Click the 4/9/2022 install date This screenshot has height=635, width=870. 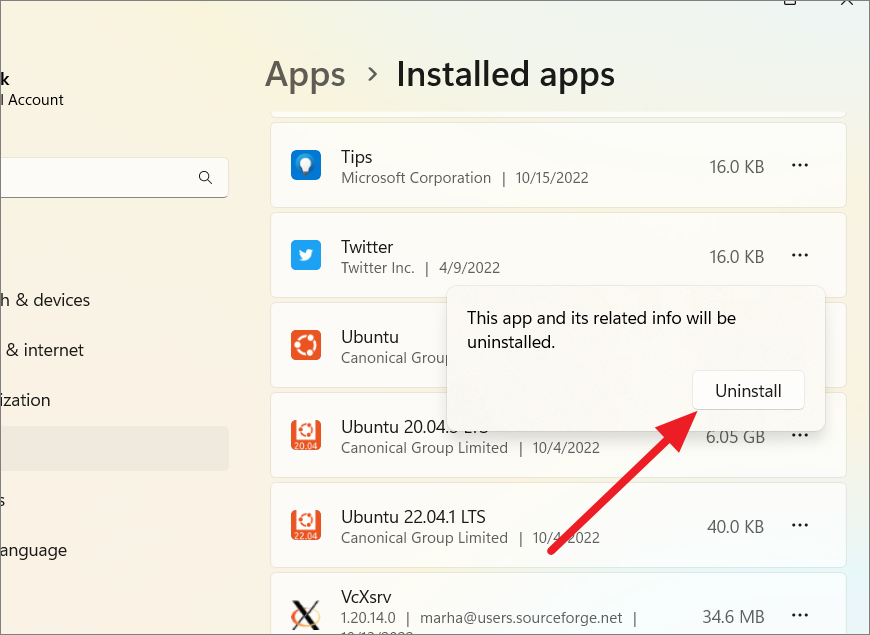pos(469,268)
